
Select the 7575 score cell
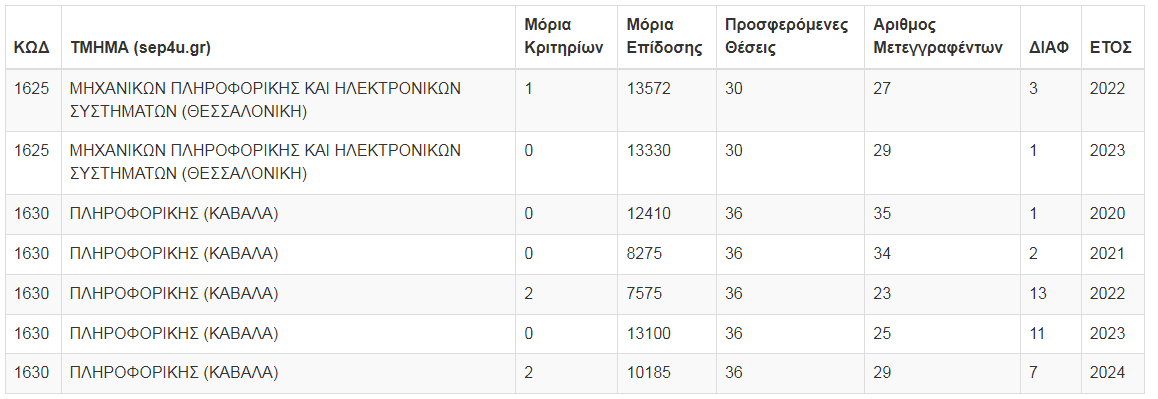644,293
